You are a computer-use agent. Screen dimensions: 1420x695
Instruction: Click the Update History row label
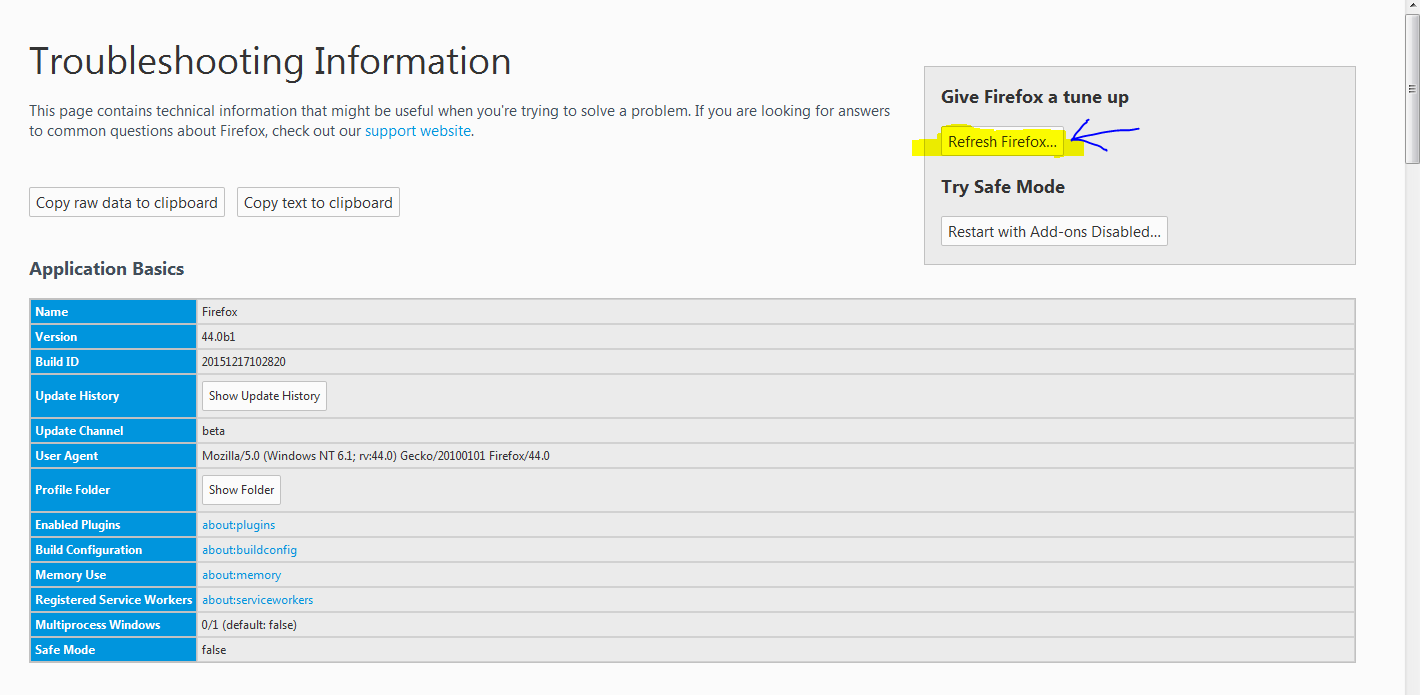pos(114,396)
